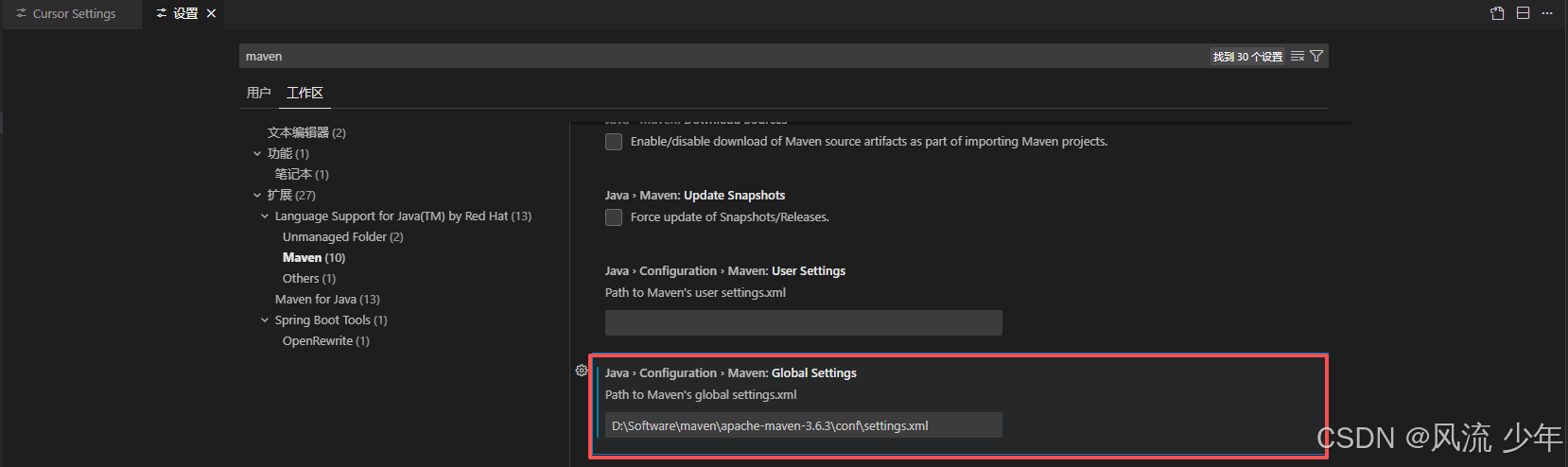This screenshot has height=467, width=1568.
Task: Open Settings JSON file icon
Action: (x=1497, y=13)
